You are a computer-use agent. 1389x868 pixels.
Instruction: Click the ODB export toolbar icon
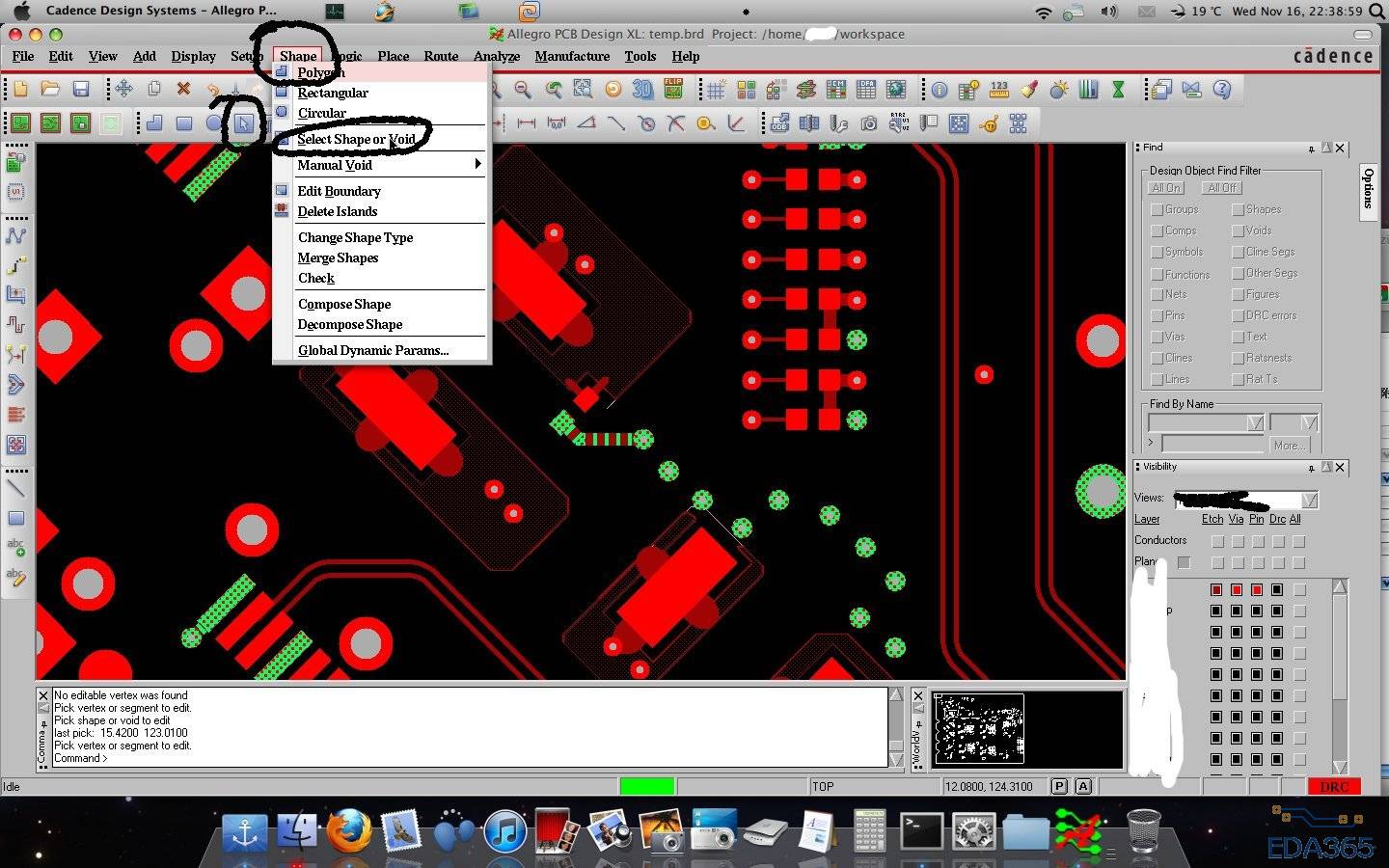(779, 123)
